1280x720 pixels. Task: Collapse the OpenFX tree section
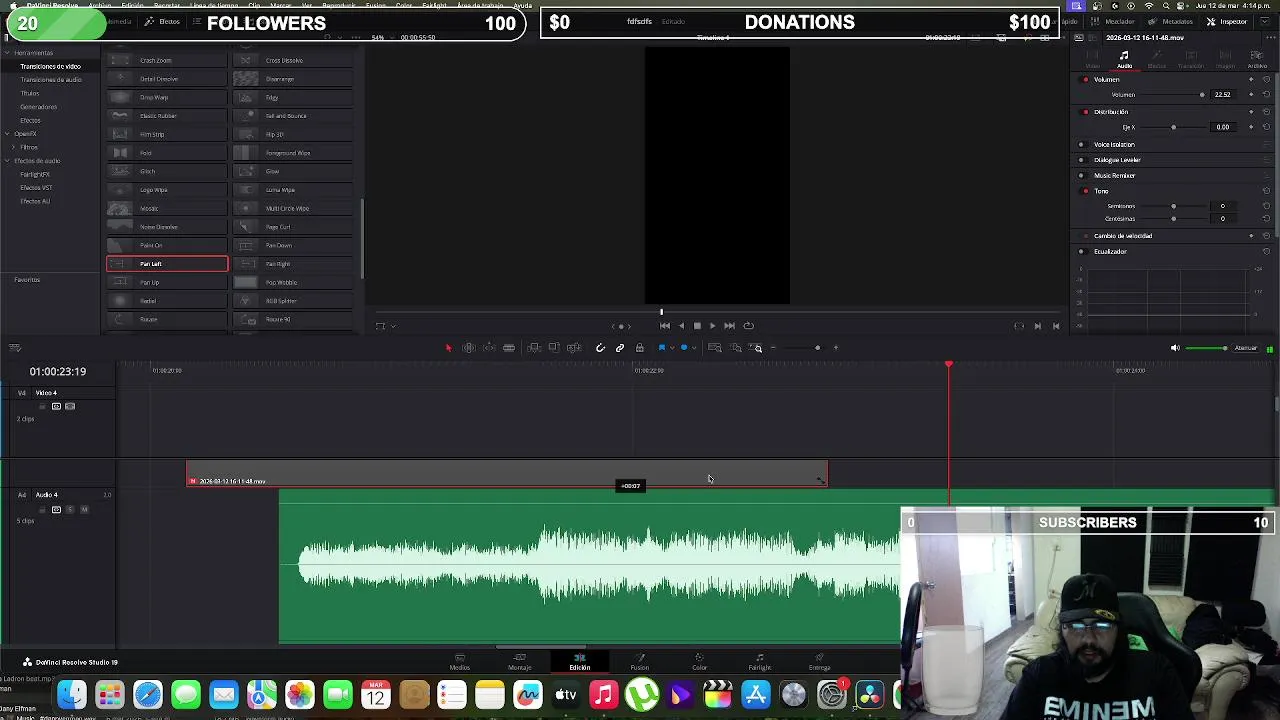point(7,134)
